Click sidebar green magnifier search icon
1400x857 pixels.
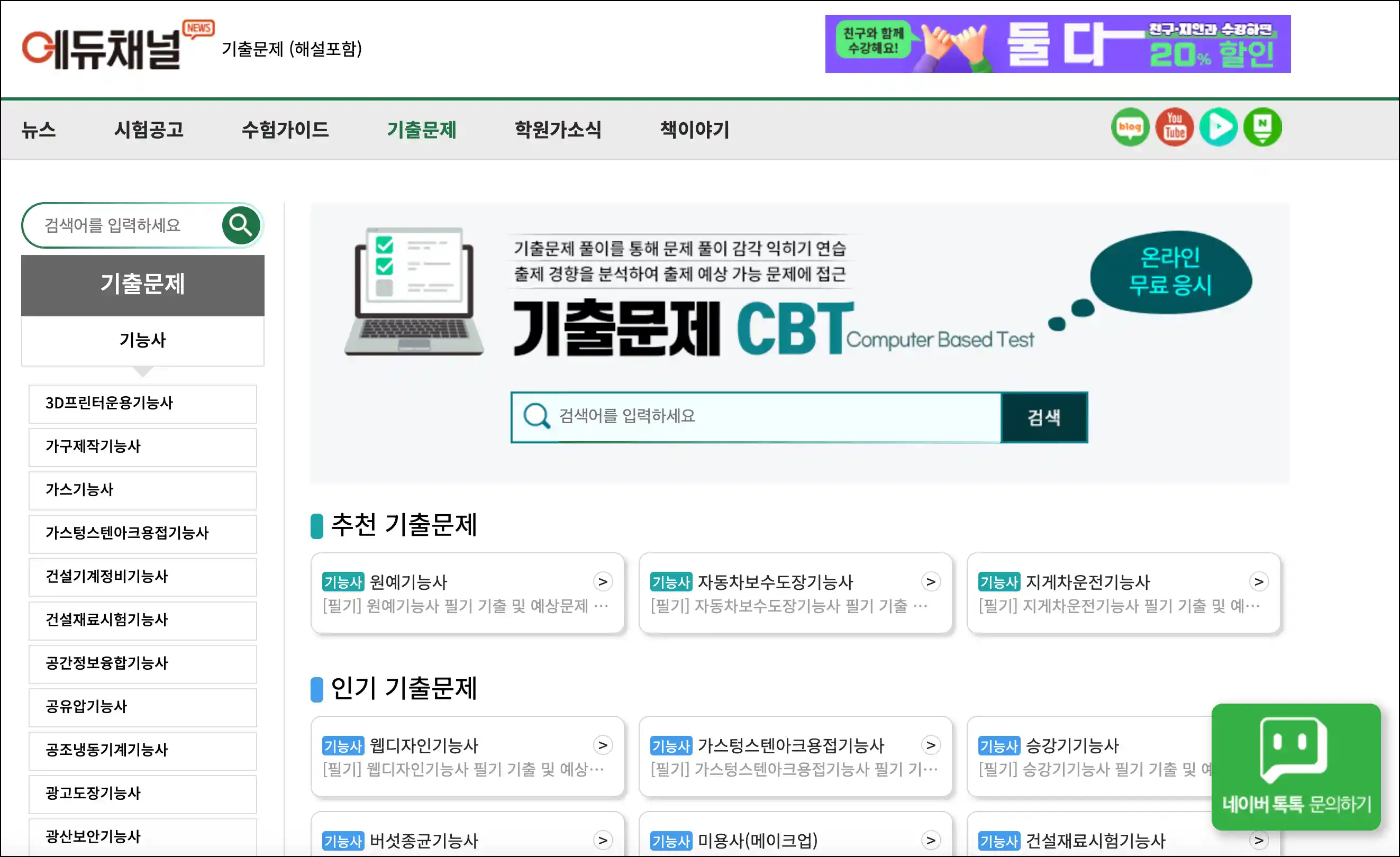(x=241, y=225)
